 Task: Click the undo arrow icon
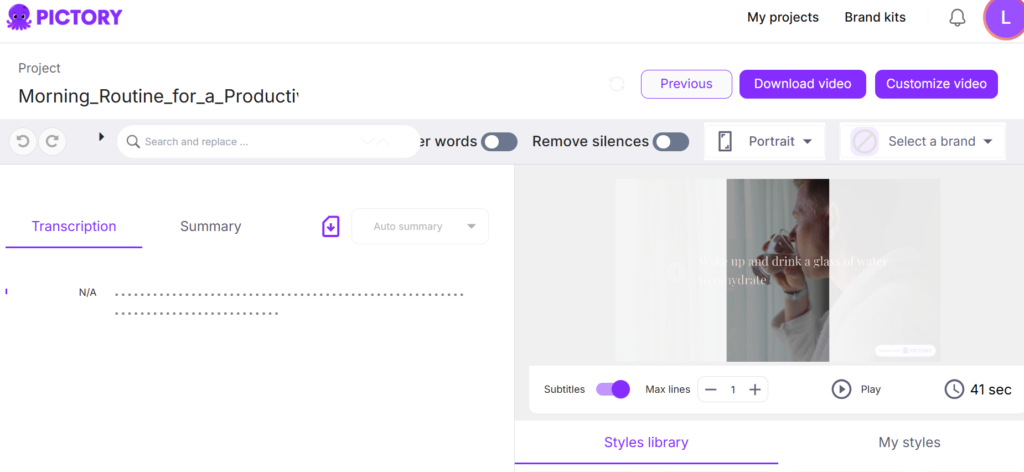23,142
